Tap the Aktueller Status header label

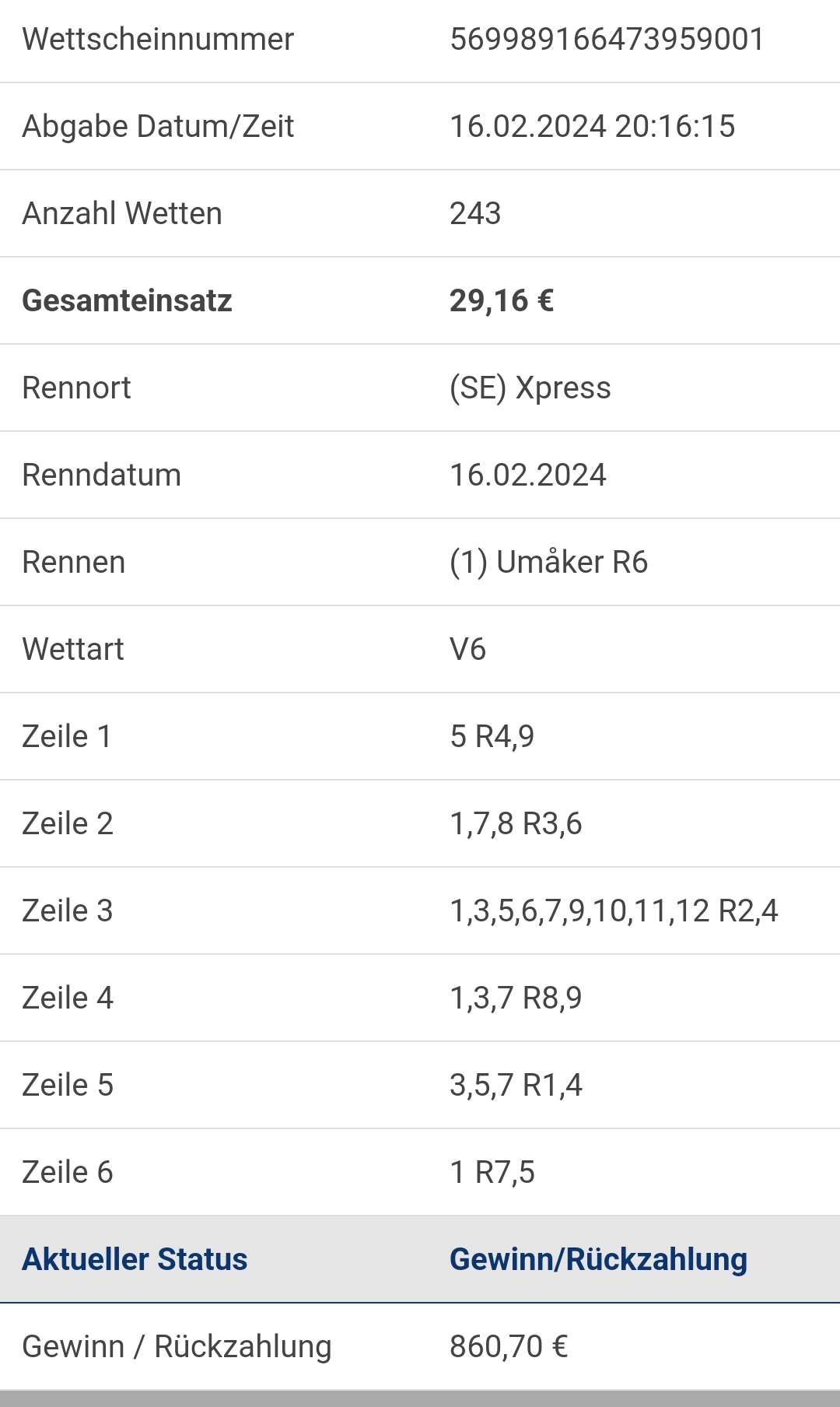point(135,1259)
